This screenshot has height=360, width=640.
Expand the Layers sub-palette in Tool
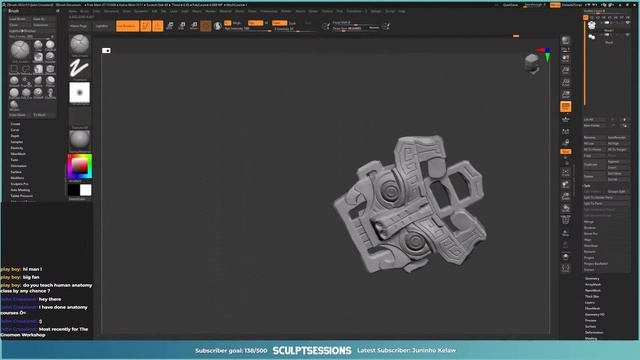(590, 302)
